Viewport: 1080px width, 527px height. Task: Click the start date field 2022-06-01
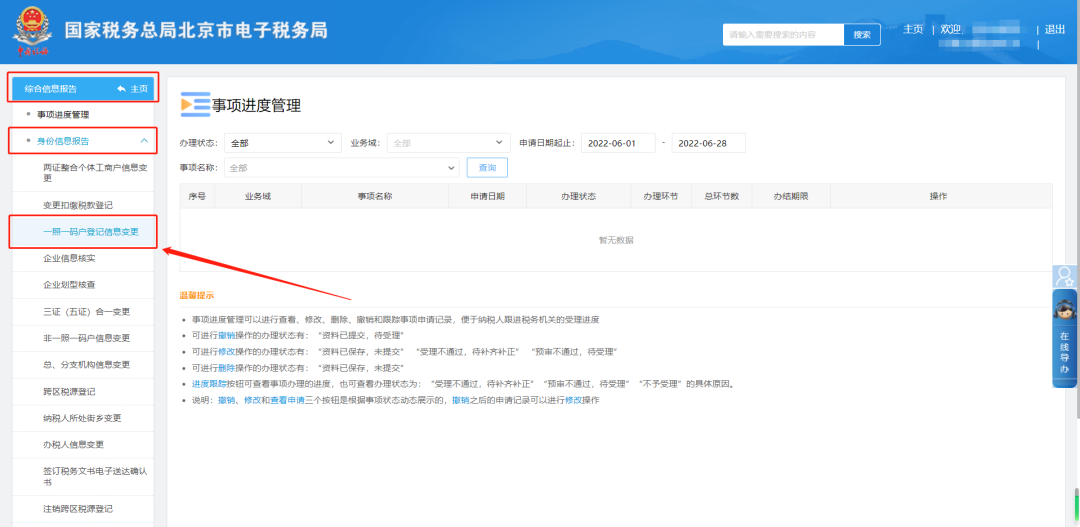[x=617, y=143]
